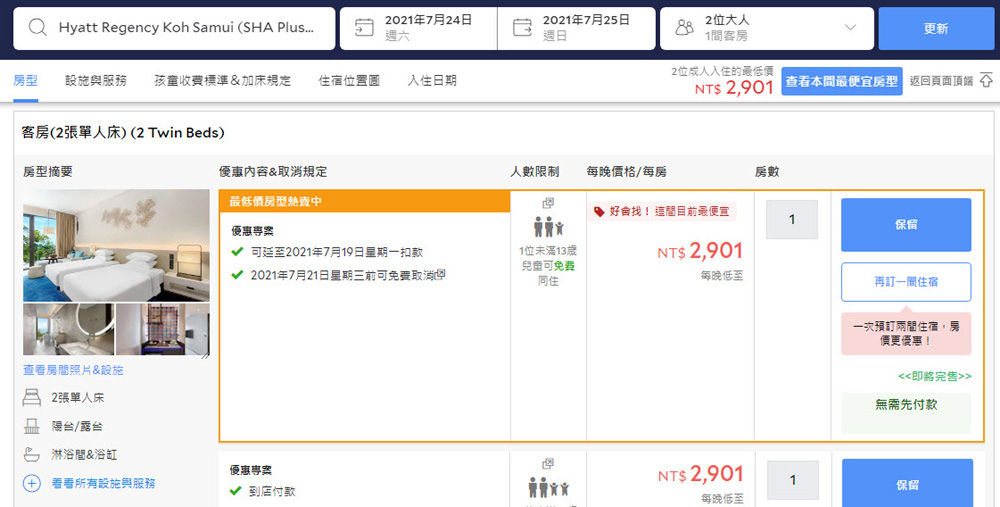Click 客房(2張單人床) room title
The width and height of the screenshot is (1000, 507).
click(123, 133)
